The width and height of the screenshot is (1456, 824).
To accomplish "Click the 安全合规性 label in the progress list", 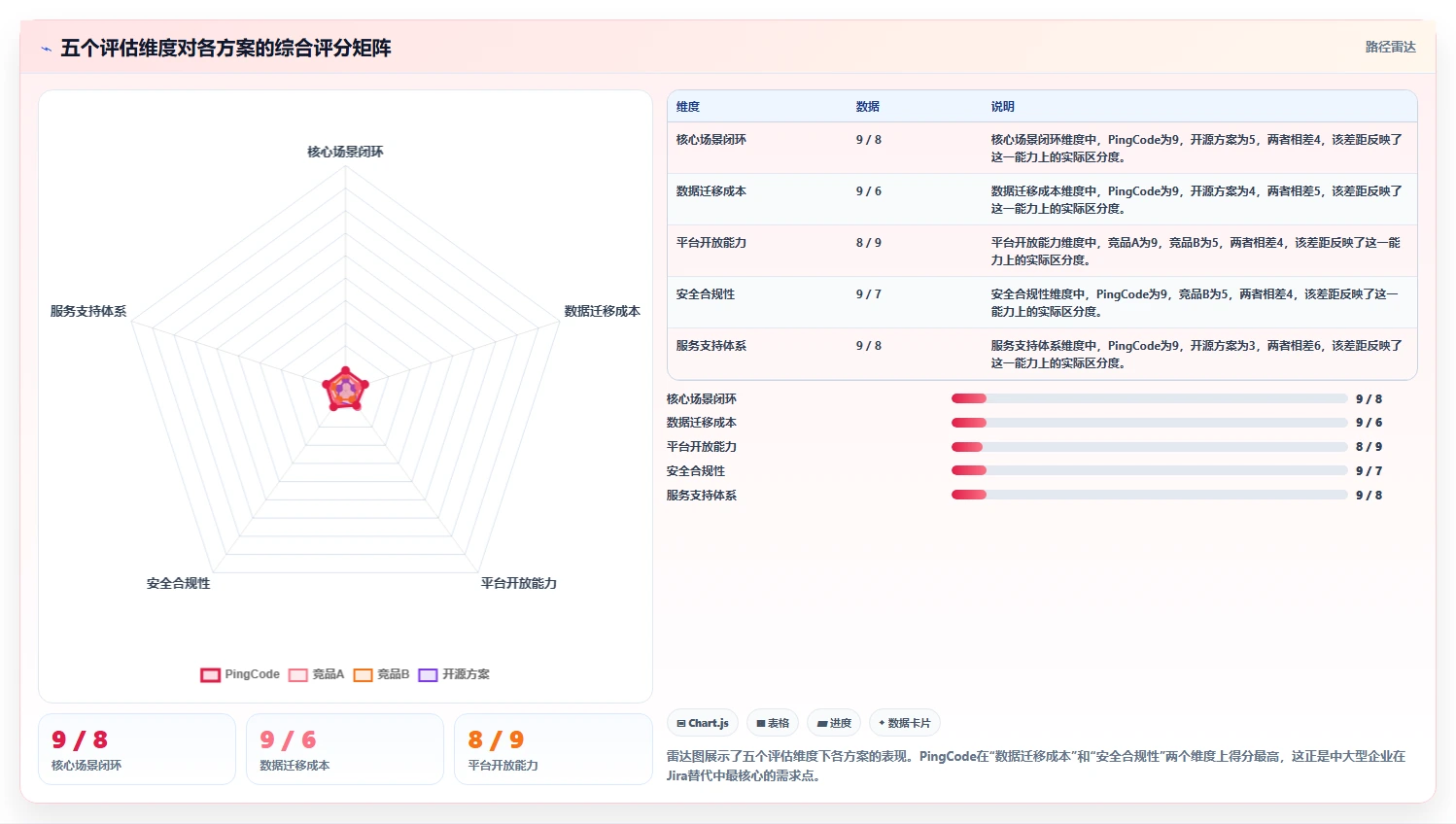I will 696,471.
